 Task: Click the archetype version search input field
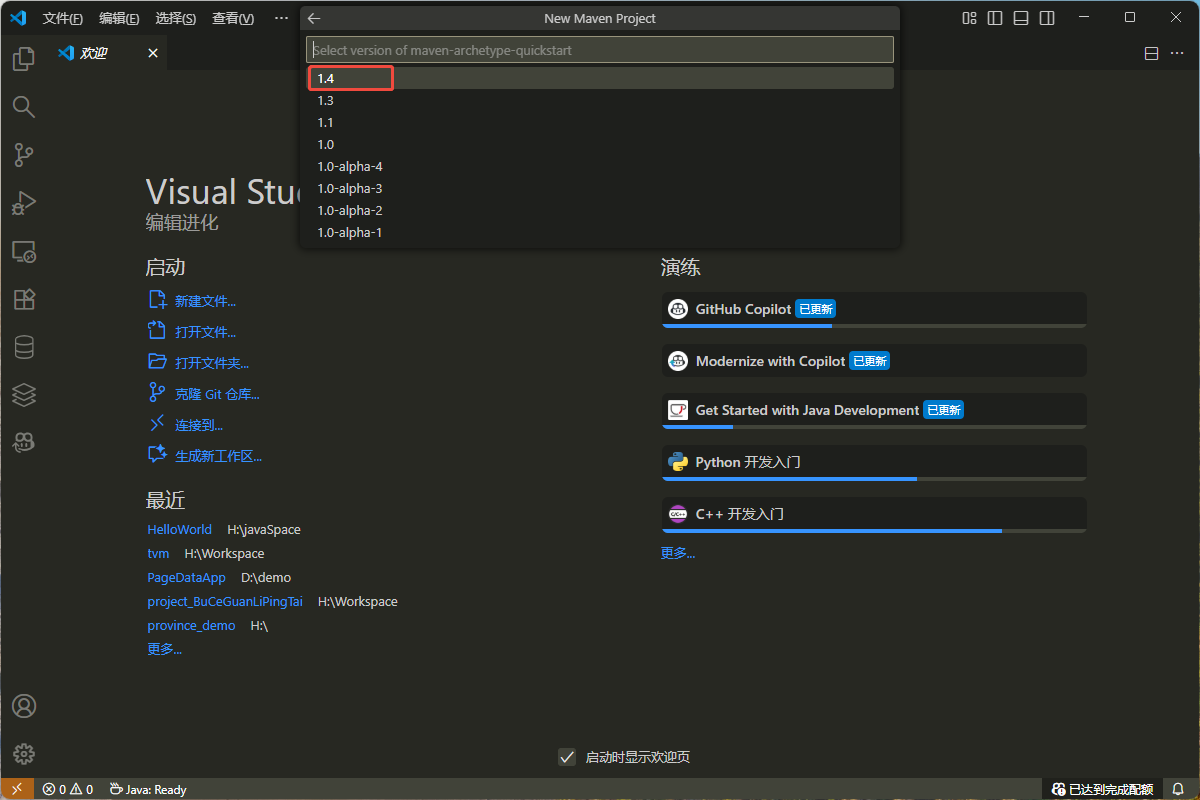tap(600, 50)
